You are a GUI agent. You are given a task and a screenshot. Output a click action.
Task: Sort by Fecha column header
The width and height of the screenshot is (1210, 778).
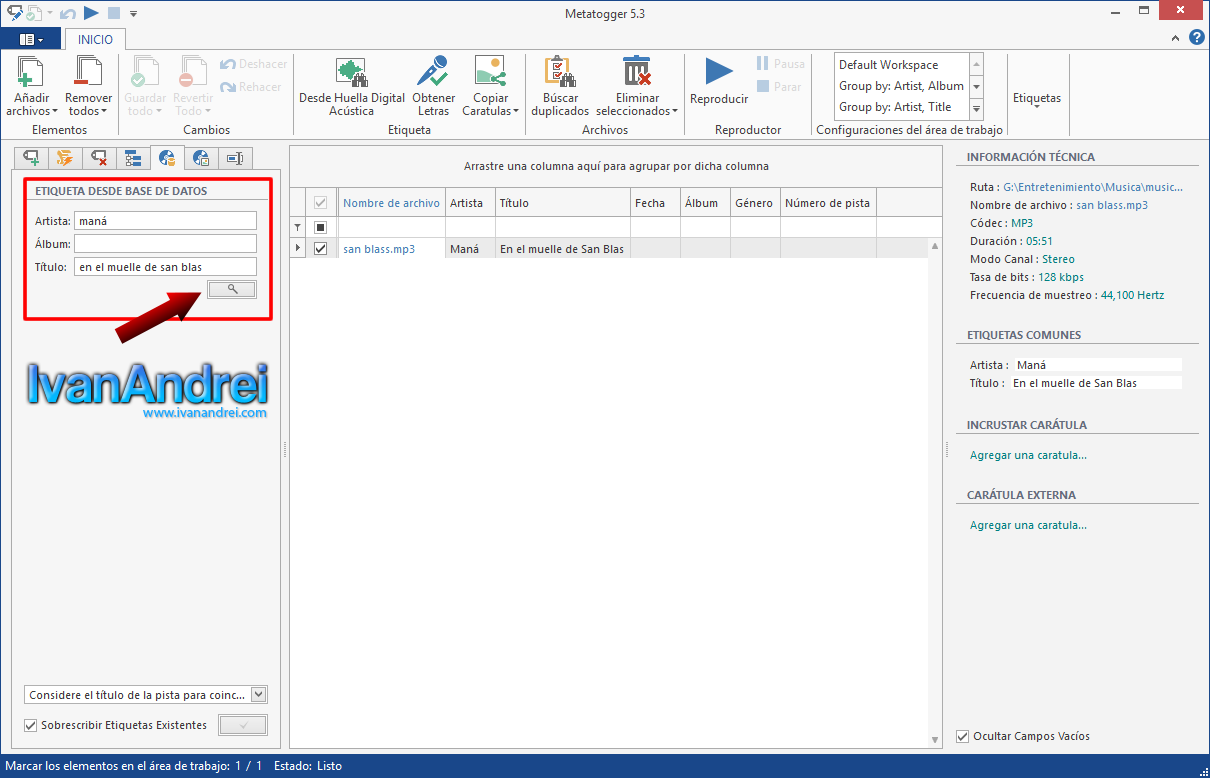[x=655, y=203]
